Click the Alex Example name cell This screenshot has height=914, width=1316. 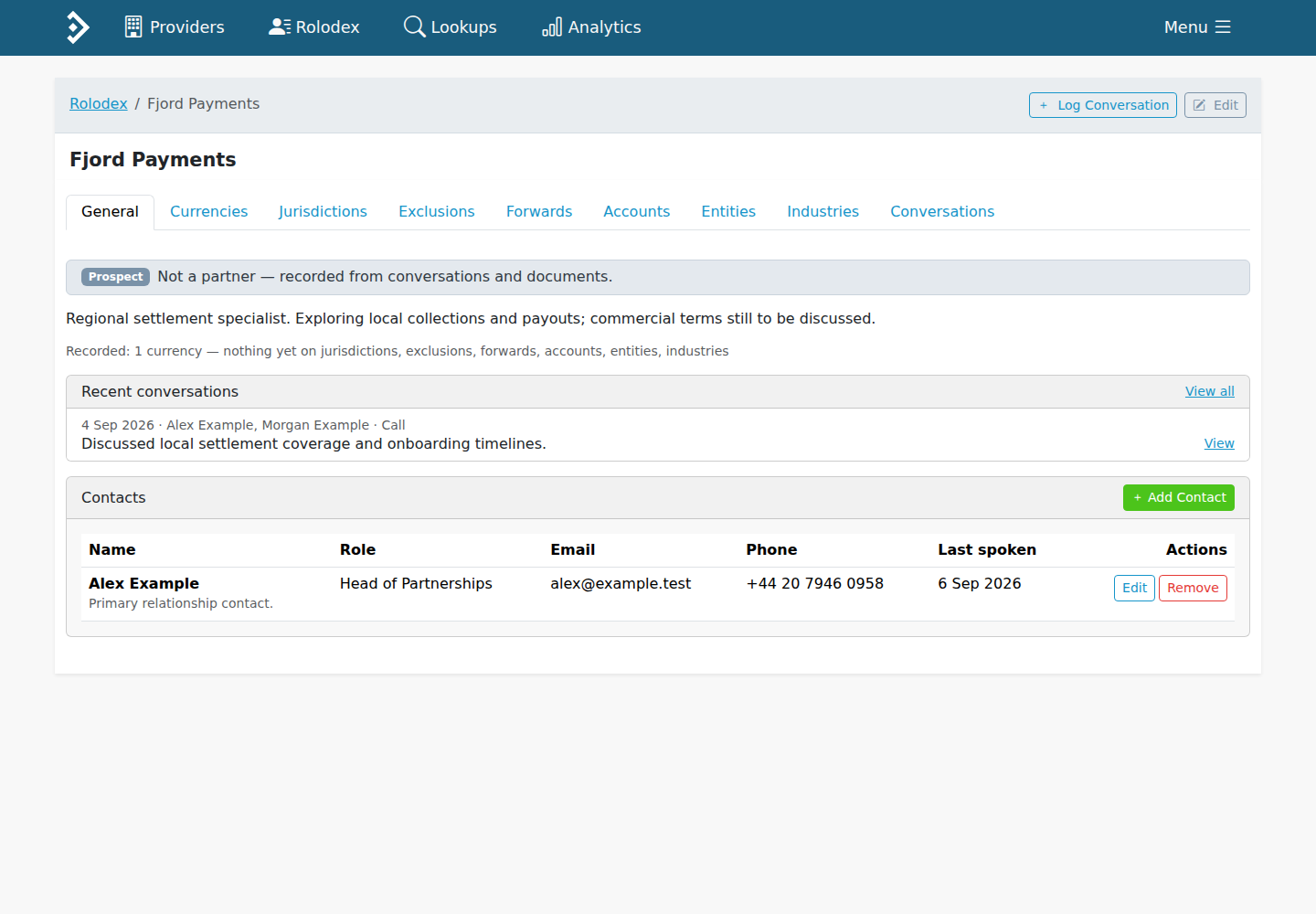pos(143,583)
